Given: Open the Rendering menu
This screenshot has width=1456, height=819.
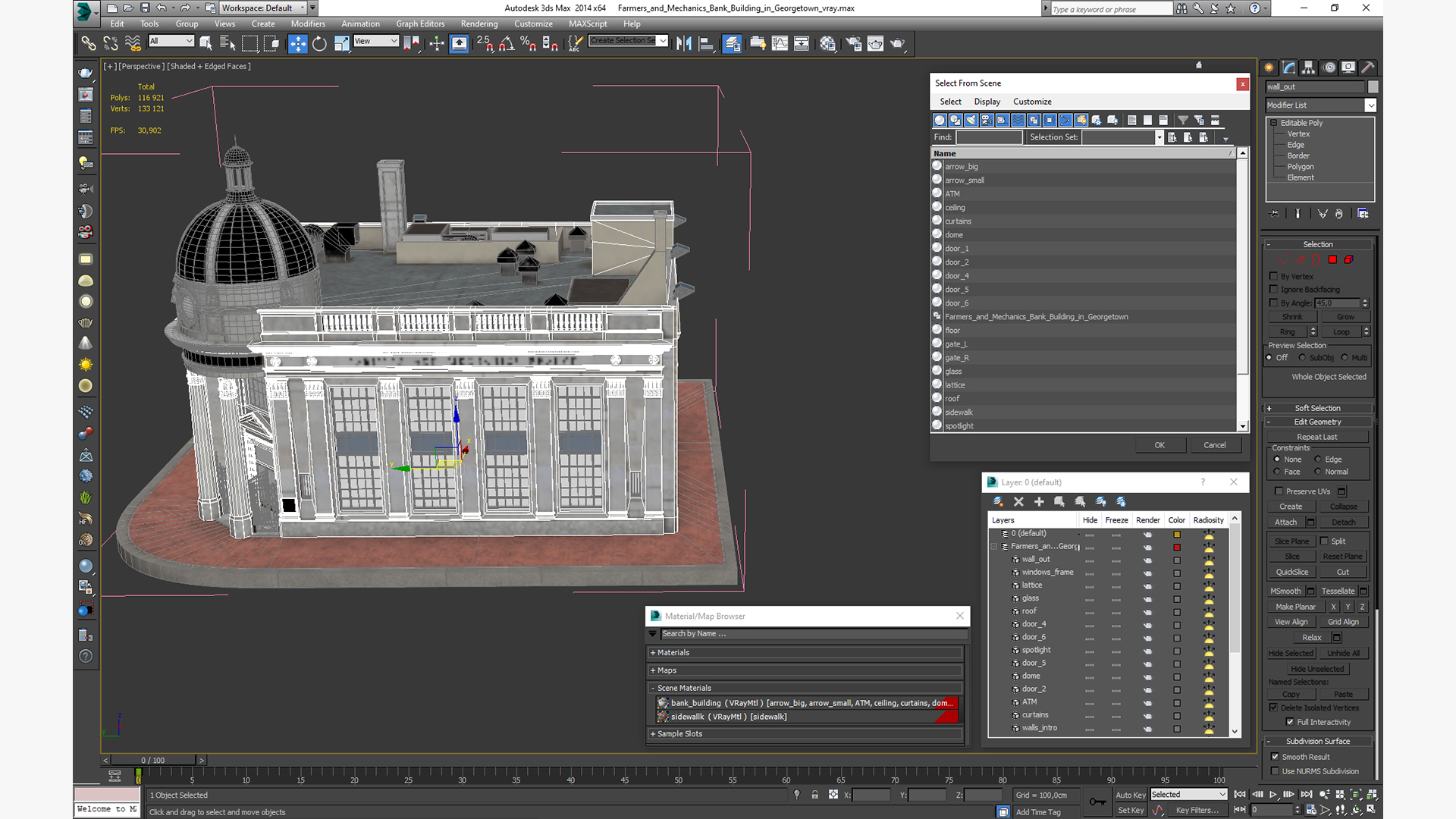Looking at the screenshot, I should (479, 24).
